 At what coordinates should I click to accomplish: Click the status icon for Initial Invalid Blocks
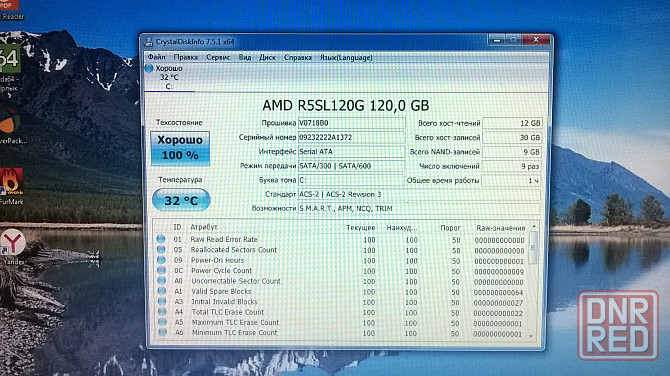(x=162, y=301)
